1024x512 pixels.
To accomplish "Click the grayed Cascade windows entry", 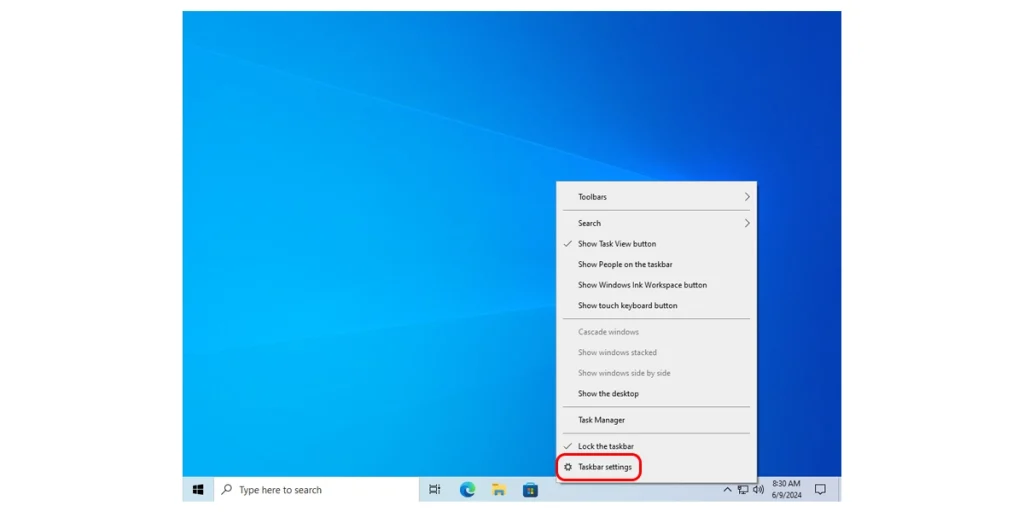I will click(x=656, y=332).
